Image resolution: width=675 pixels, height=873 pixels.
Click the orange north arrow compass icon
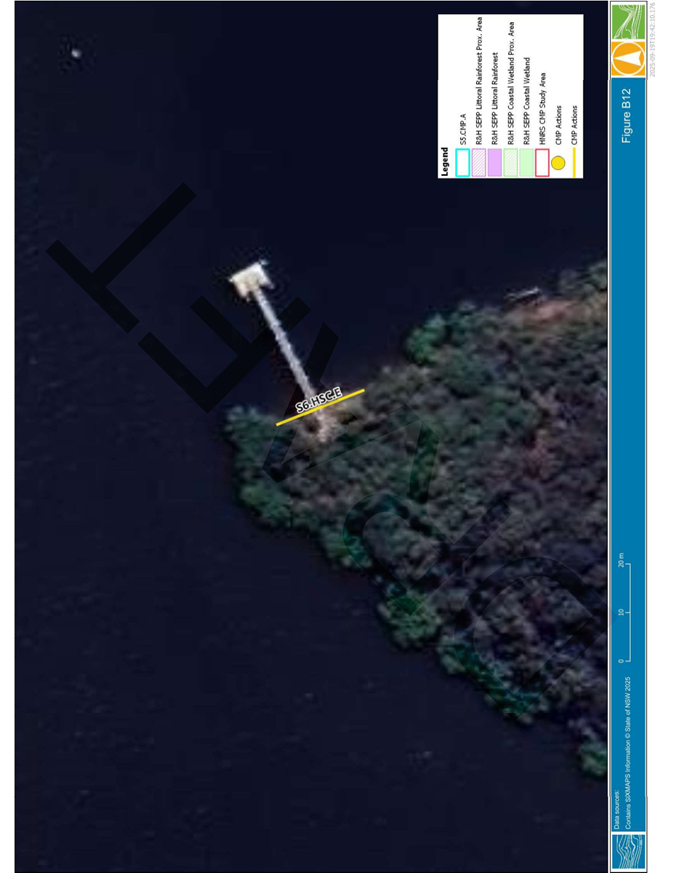click(628, 59)
